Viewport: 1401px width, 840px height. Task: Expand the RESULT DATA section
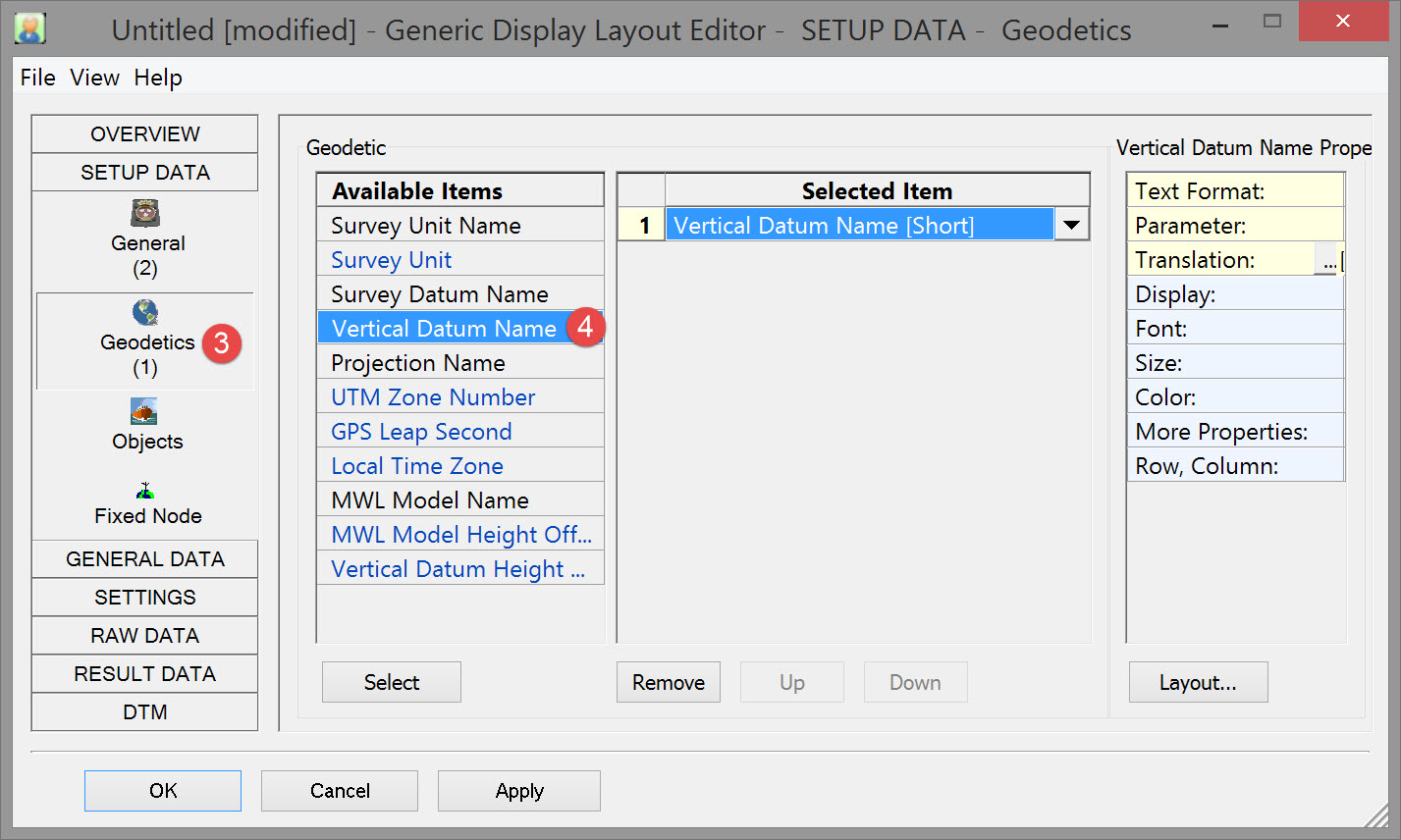(x=145, y=674)
